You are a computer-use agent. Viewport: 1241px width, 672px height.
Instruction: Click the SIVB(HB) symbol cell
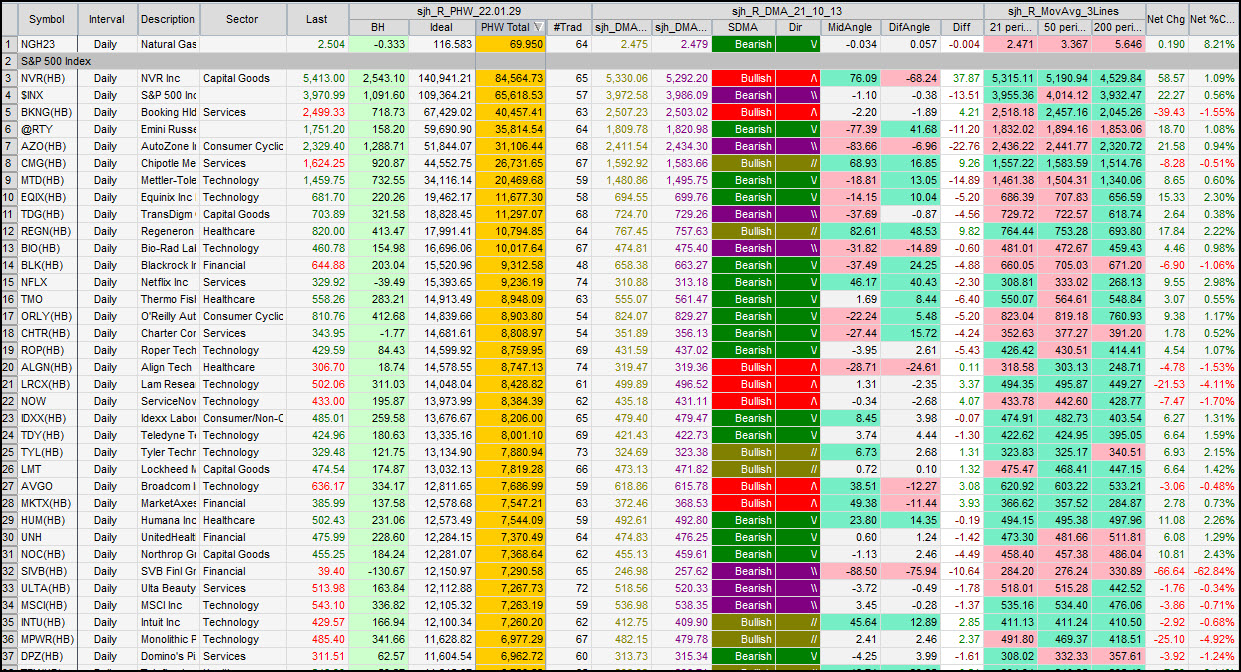click(x=47, y=571)
